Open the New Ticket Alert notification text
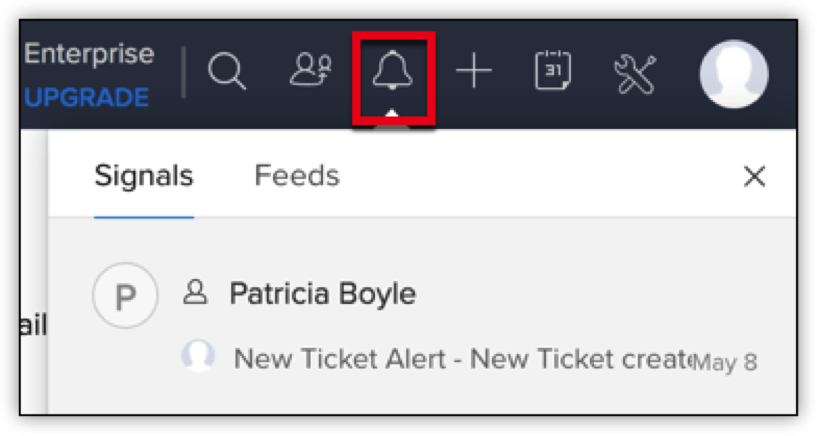The height and width of the screenshot is (436, 817). pyautogui.click(x=462, y=358)
